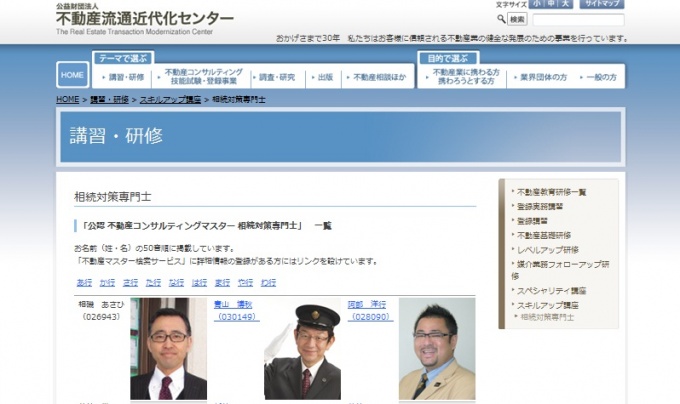
Task: Click the HOME navigation button
Action: [72, 75]
